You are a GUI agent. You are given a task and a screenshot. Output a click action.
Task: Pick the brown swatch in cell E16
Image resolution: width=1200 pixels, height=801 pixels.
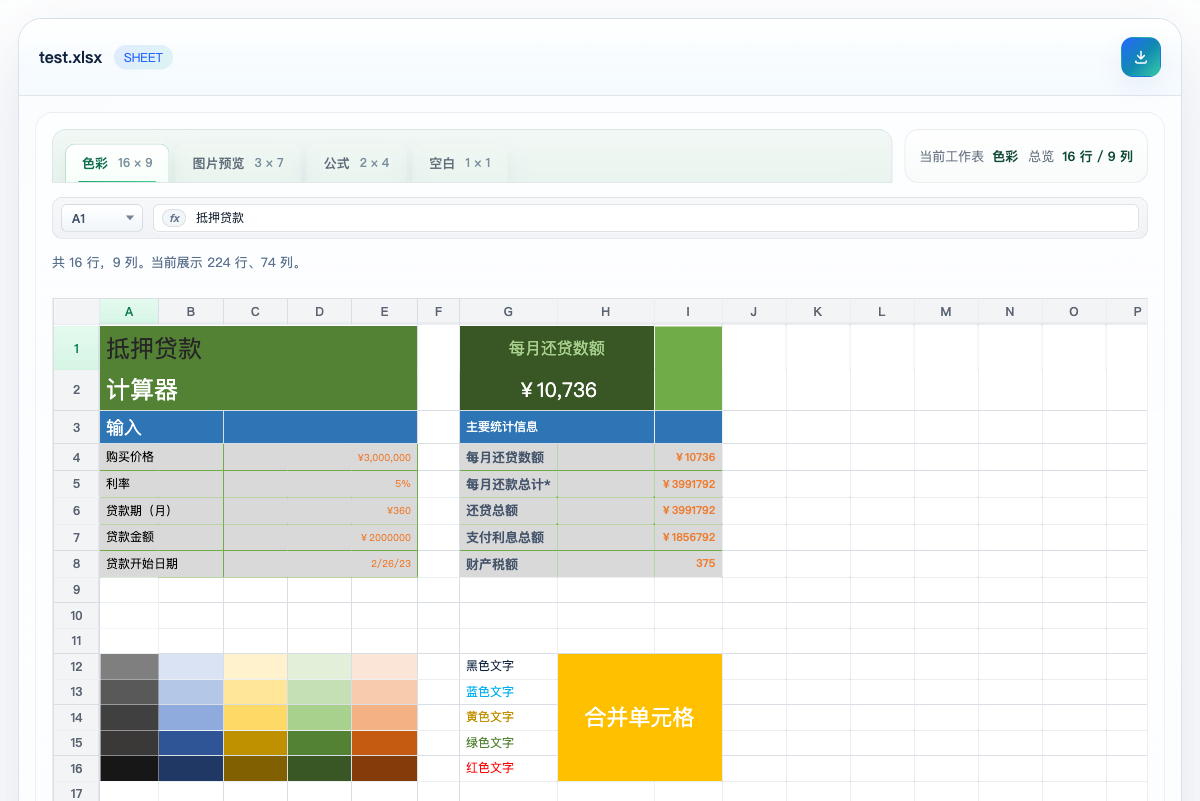click(x=384, y=768)
